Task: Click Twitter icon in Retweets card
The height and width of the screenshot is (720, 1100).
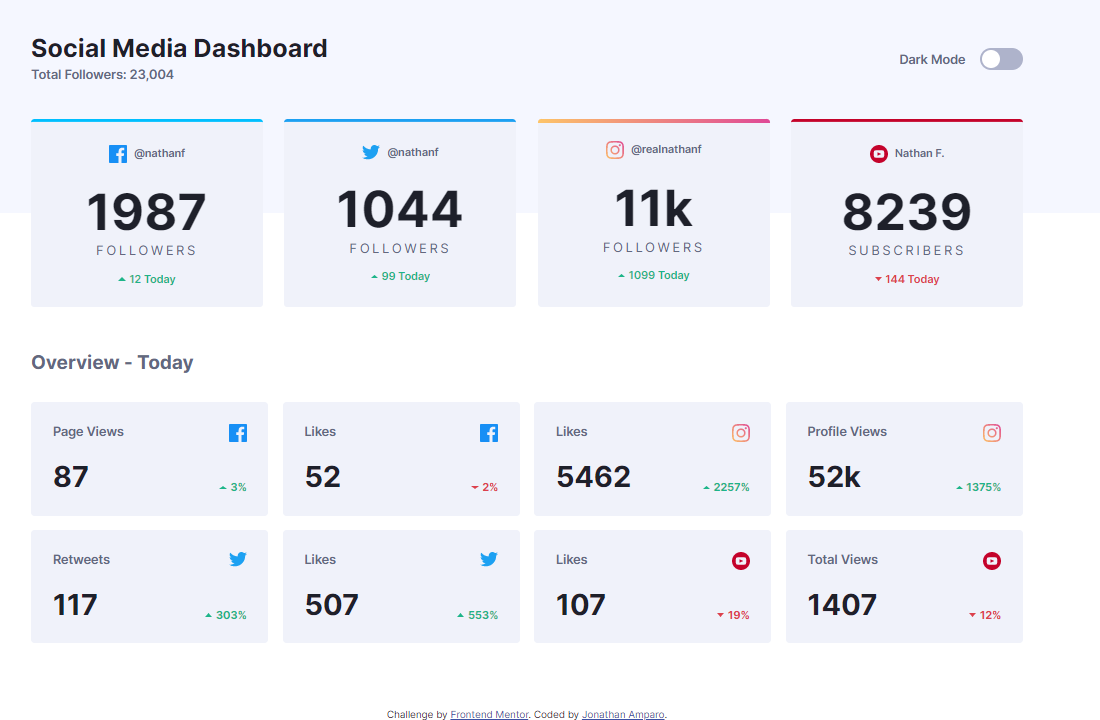Action: [238, 560]
